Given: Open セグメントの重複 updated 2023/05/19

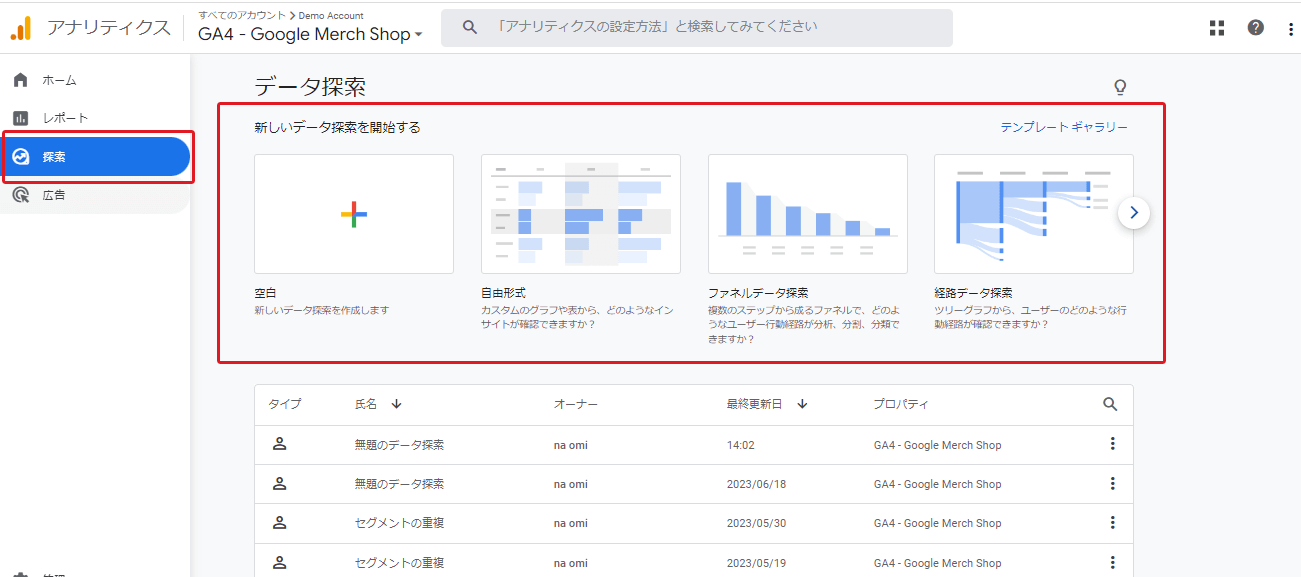Looking at the screenshot, I should tap(399, 563).
